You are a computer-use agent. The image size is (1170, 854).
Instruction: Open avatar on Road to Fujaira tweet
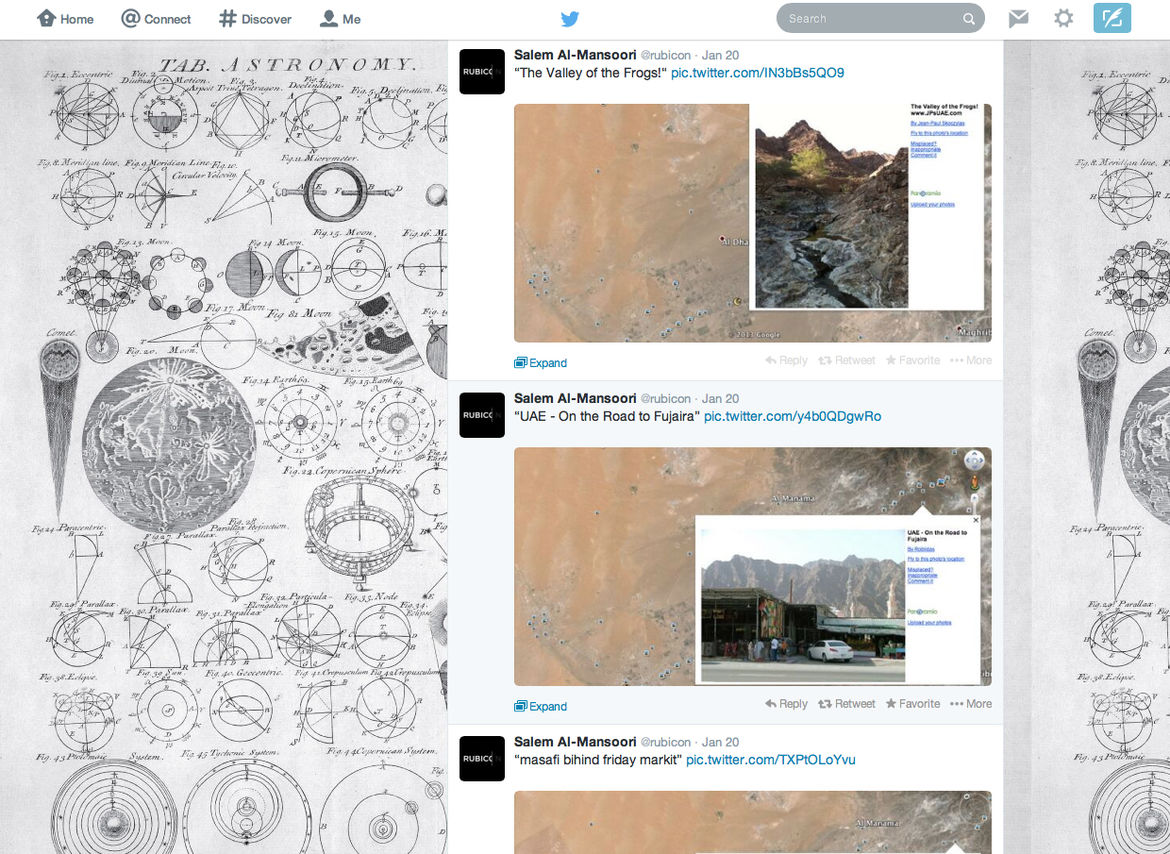[482, 415]
